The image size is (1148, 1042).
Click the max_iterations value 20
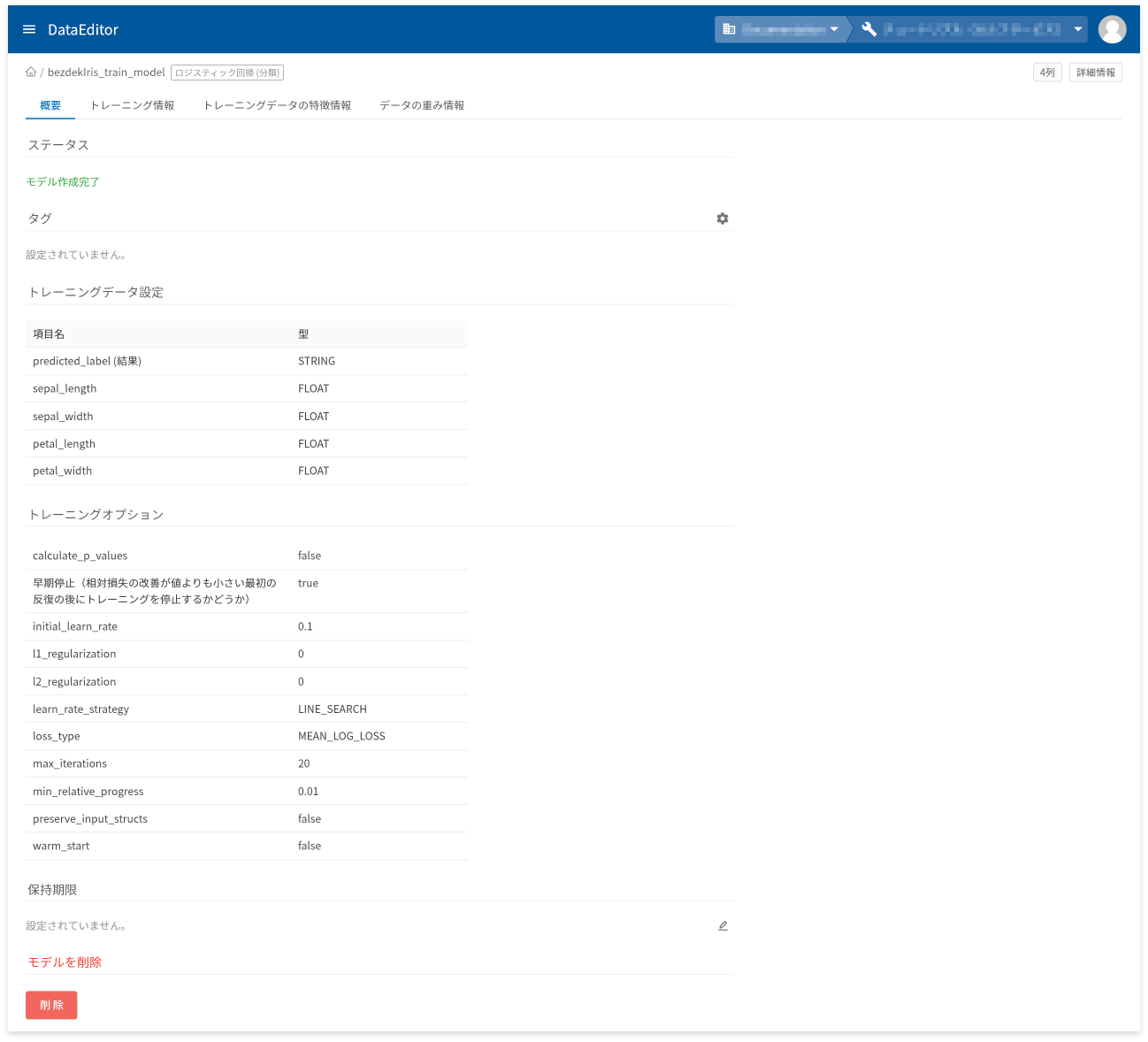[304, 763]
